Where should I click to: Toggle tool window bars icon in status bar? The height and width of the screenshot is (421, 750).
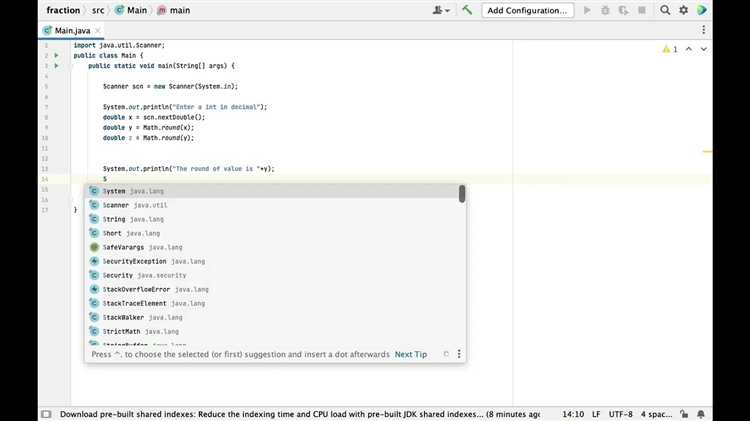click(46, 414)
